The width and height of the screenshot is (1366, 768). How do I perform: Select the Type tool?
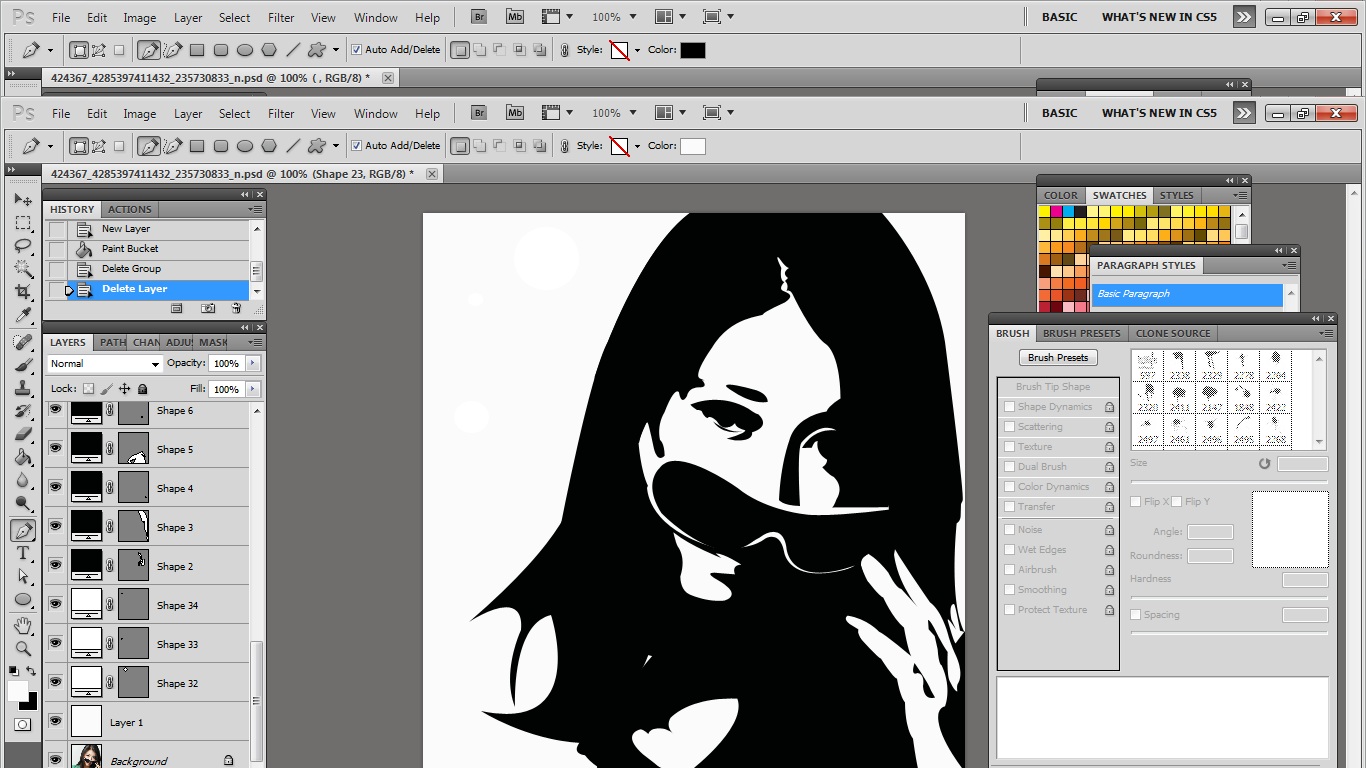pos(23,553)
